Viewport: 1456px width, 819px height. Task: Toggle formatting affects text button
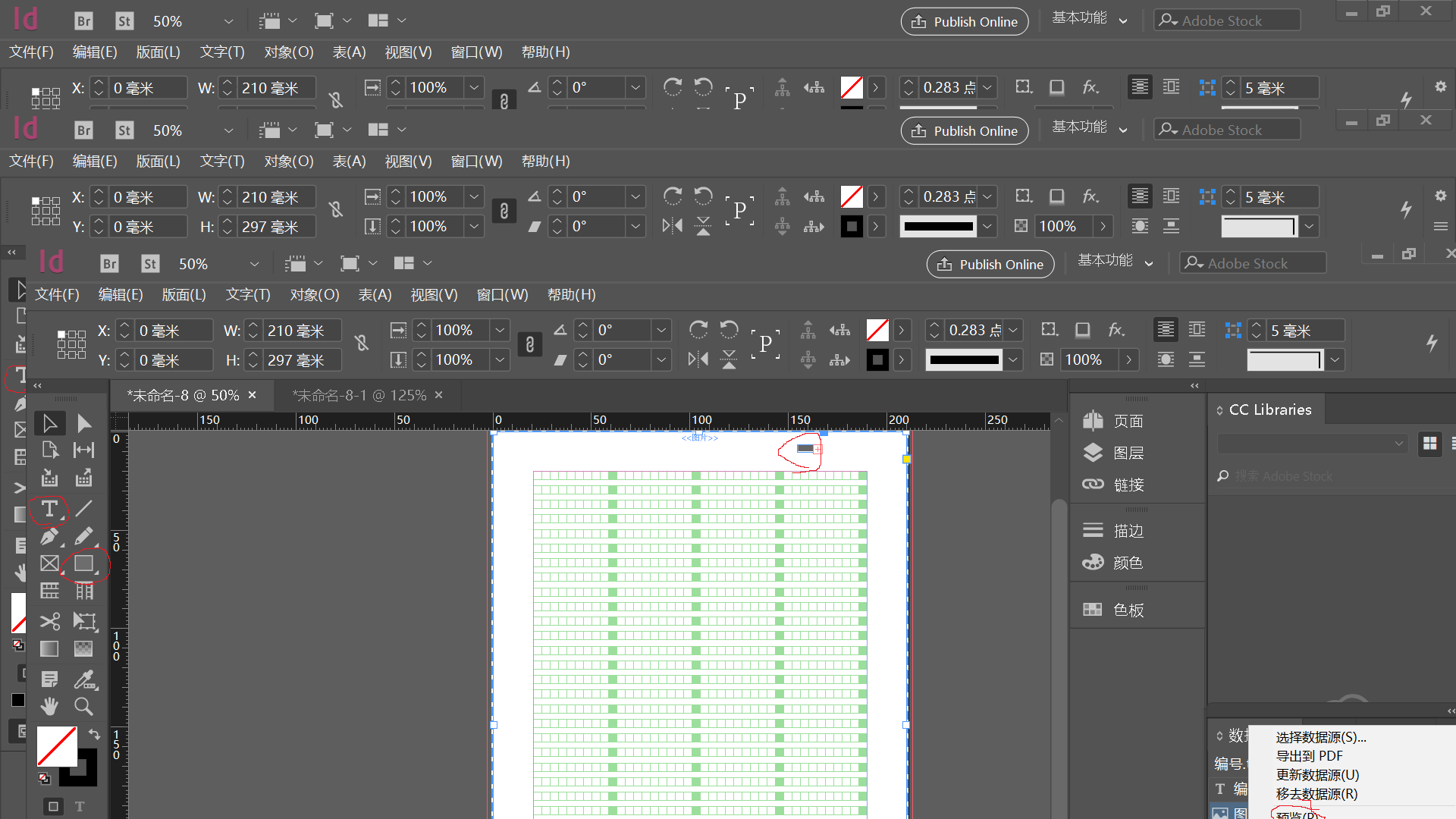coord(80,806)
